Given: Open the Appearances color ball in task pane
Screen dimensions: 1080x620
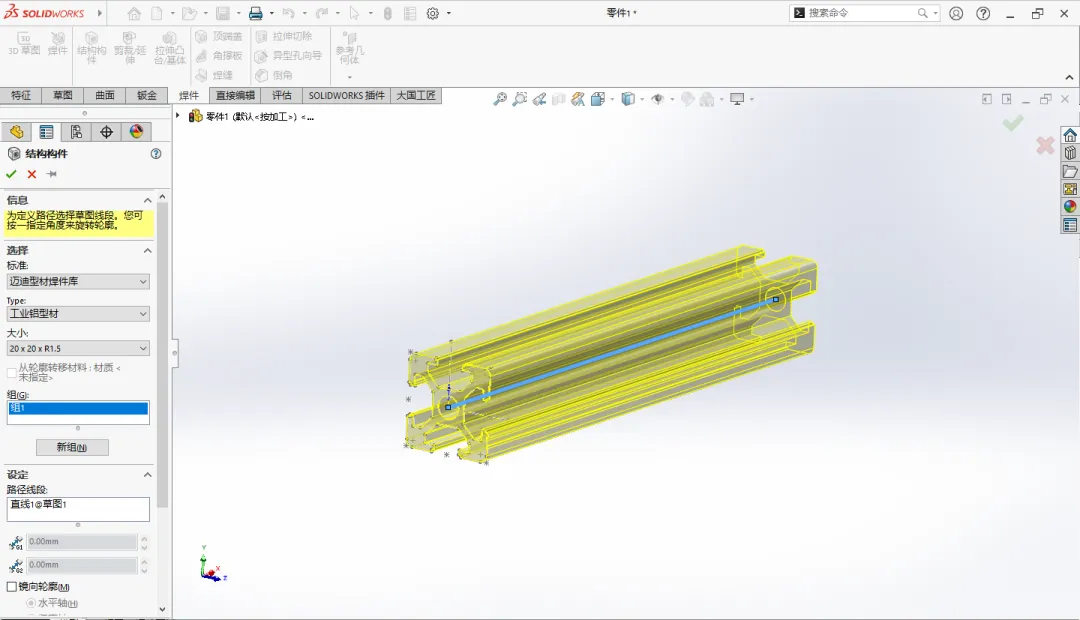Looking at the screenshot, I should pyautogui.click(x=1070, y=207).
